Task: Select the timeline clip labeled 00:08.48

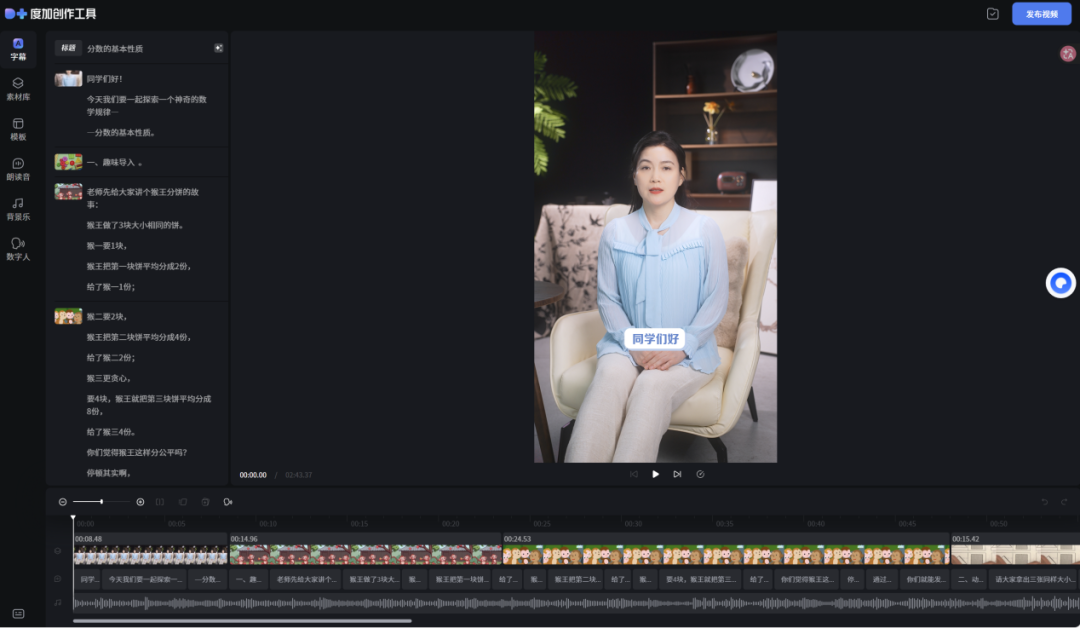Action: coord(150,549)
